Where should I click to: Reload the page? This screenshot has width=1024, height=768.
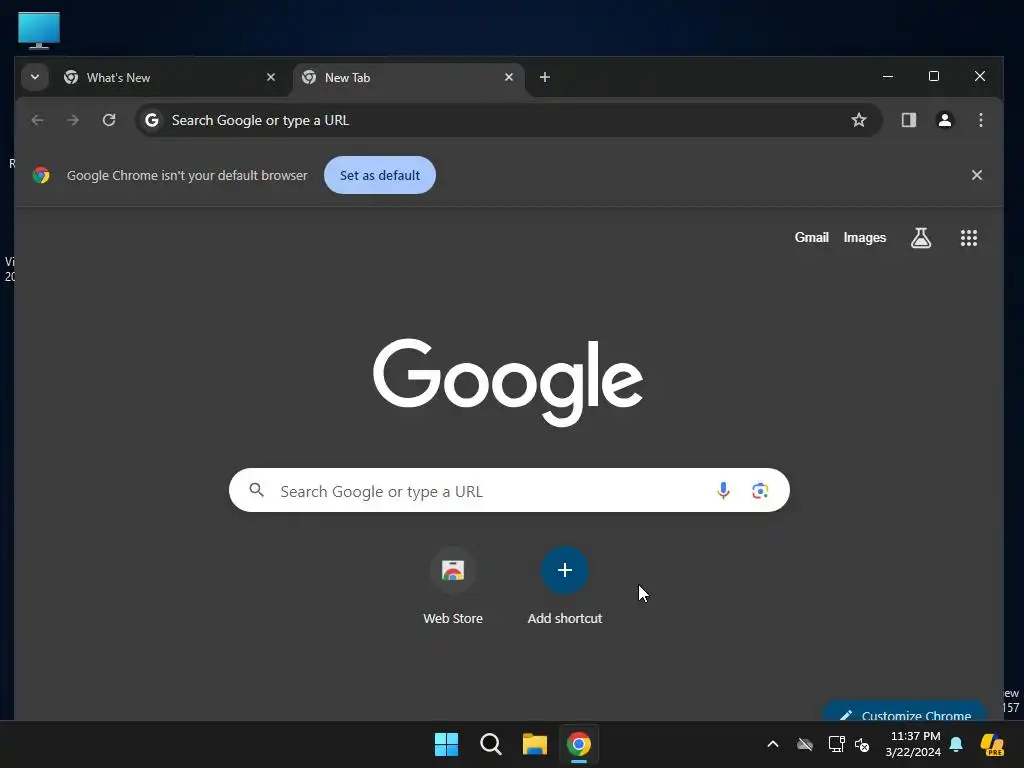coord(109,120)
